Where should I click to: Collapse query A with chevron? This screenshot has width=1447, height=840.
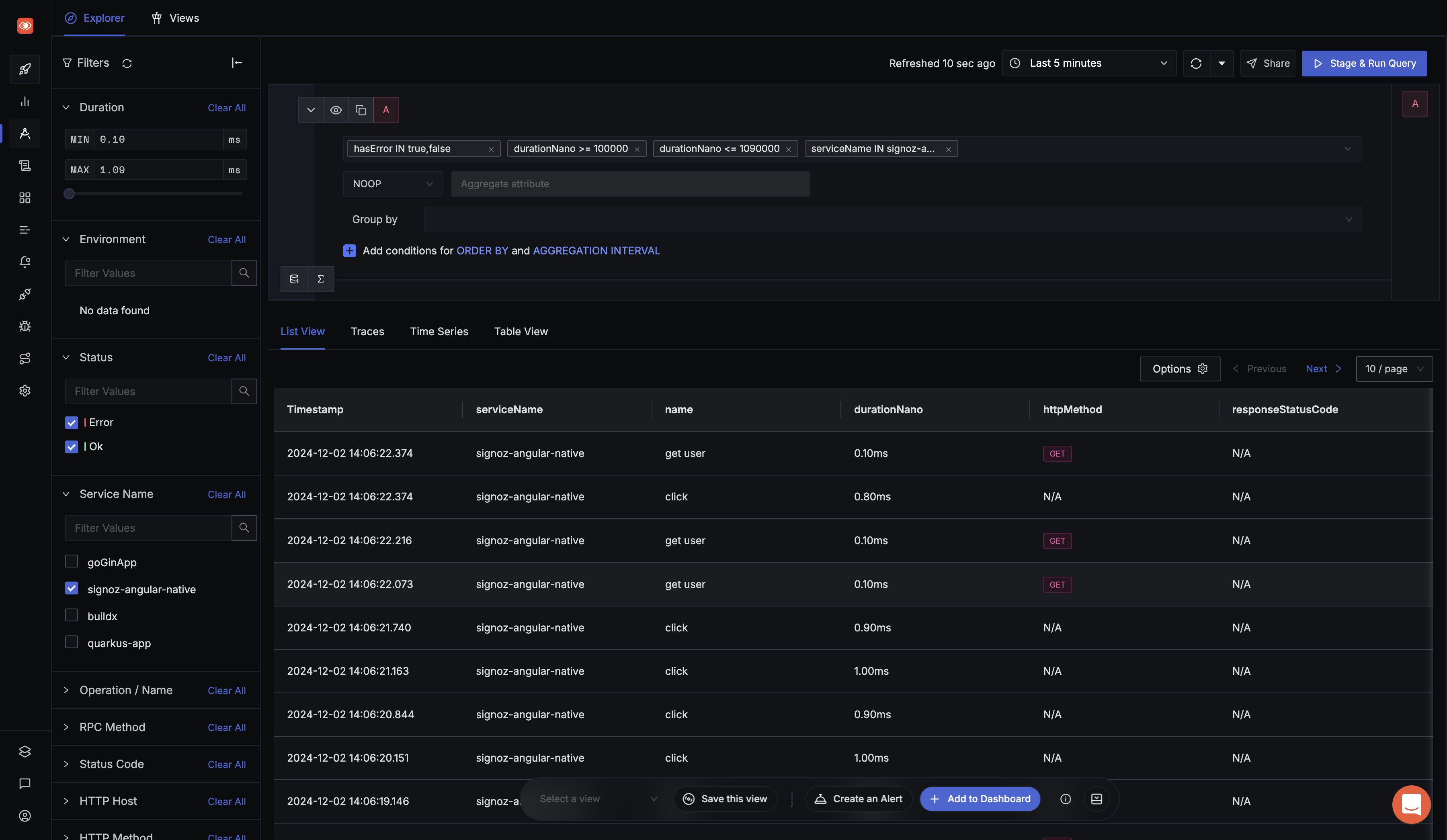tap(311, 110)
